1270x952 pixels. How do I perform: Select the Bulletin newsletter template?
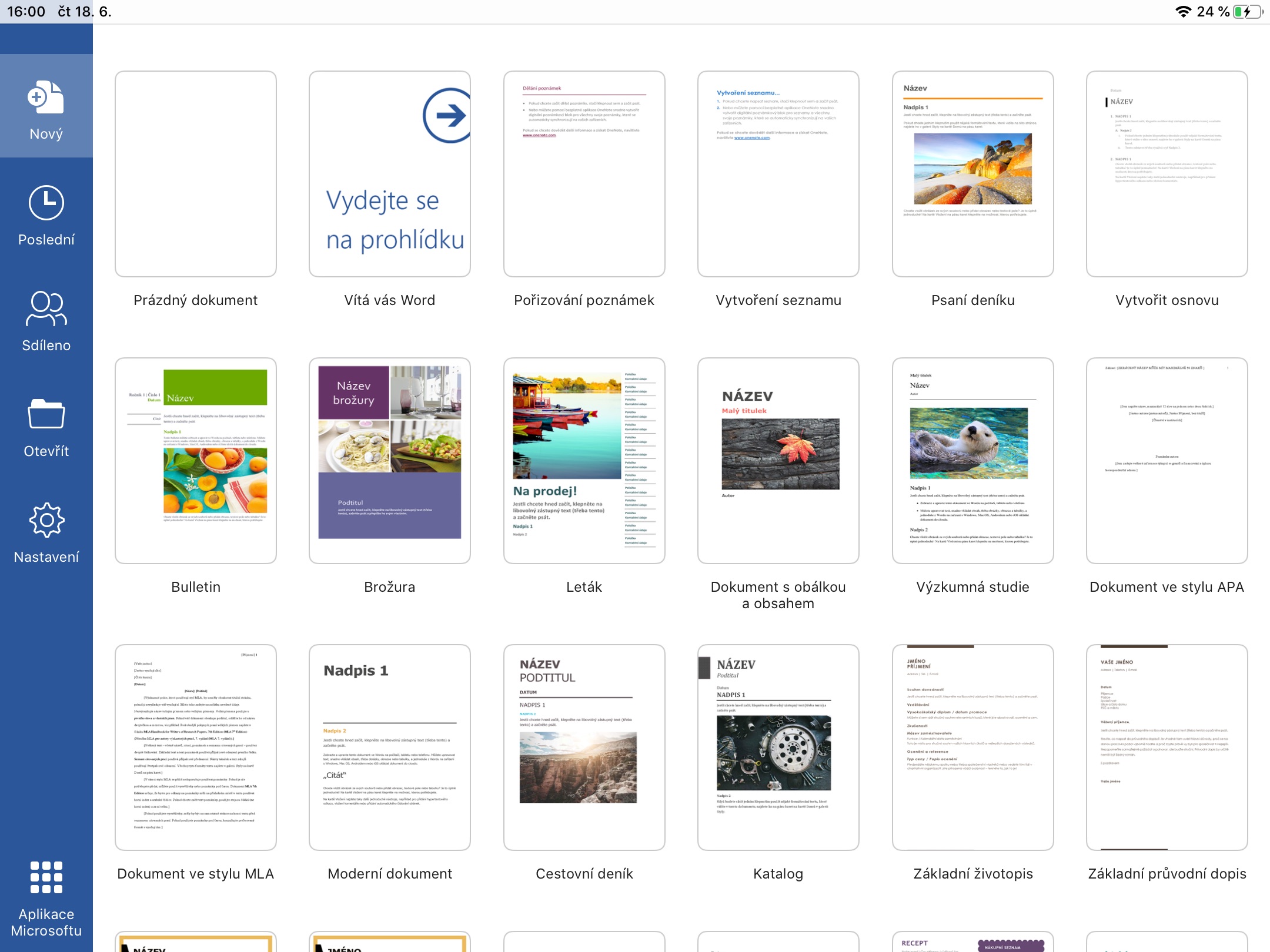(x=196, y=461)
